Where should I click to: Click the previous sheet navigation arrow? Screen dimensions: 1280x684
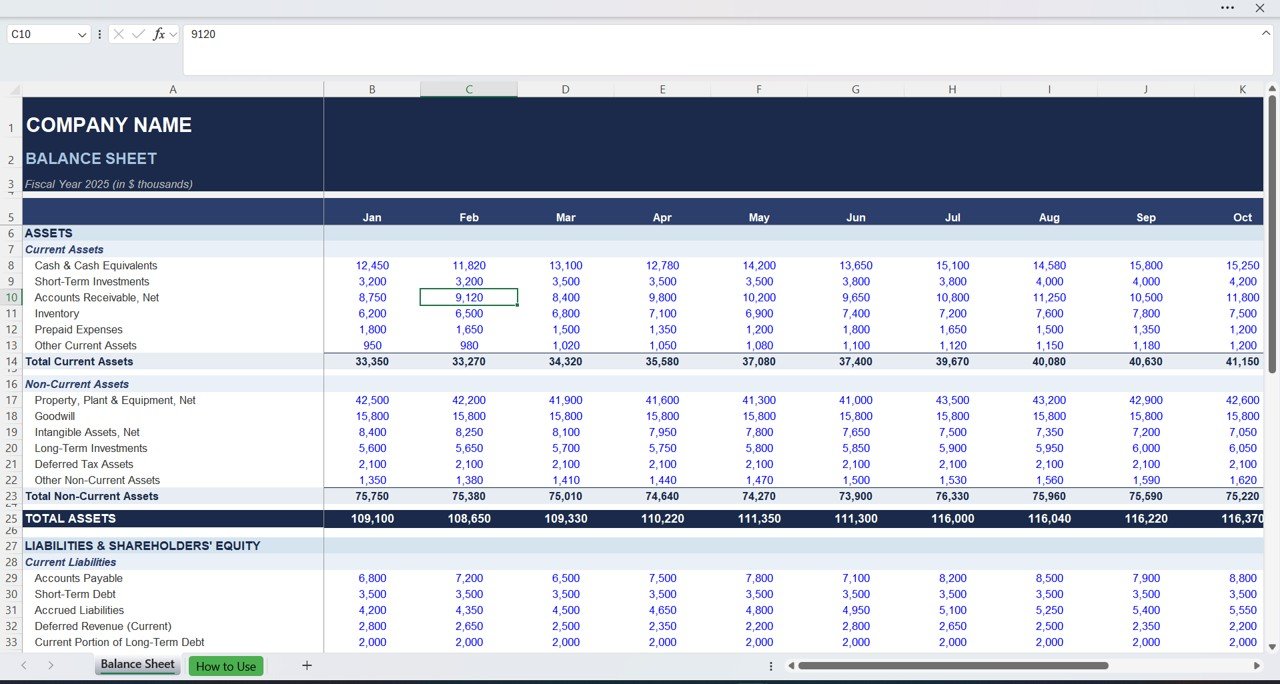pyautogui.click(x=22, y=665)
